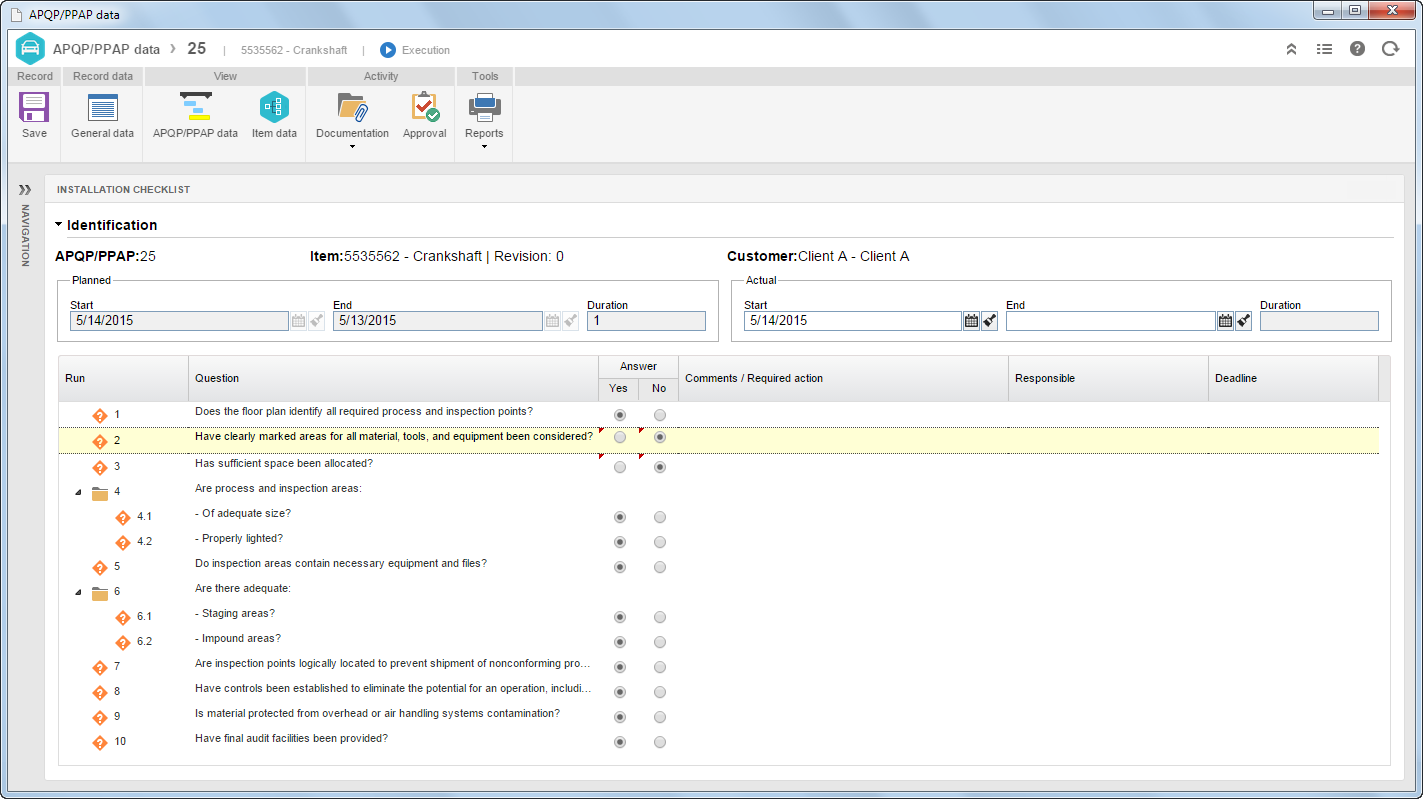Clear Actual End date with eraser icon
Screen dimensions: 1423x799
1243,321
